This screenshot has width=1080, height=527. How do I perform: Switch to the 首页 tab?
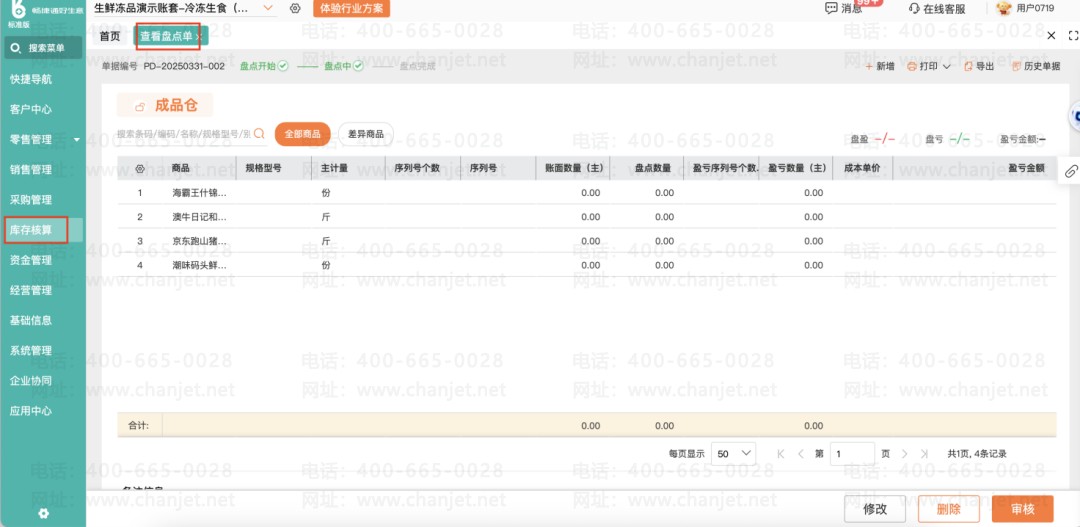110,37
